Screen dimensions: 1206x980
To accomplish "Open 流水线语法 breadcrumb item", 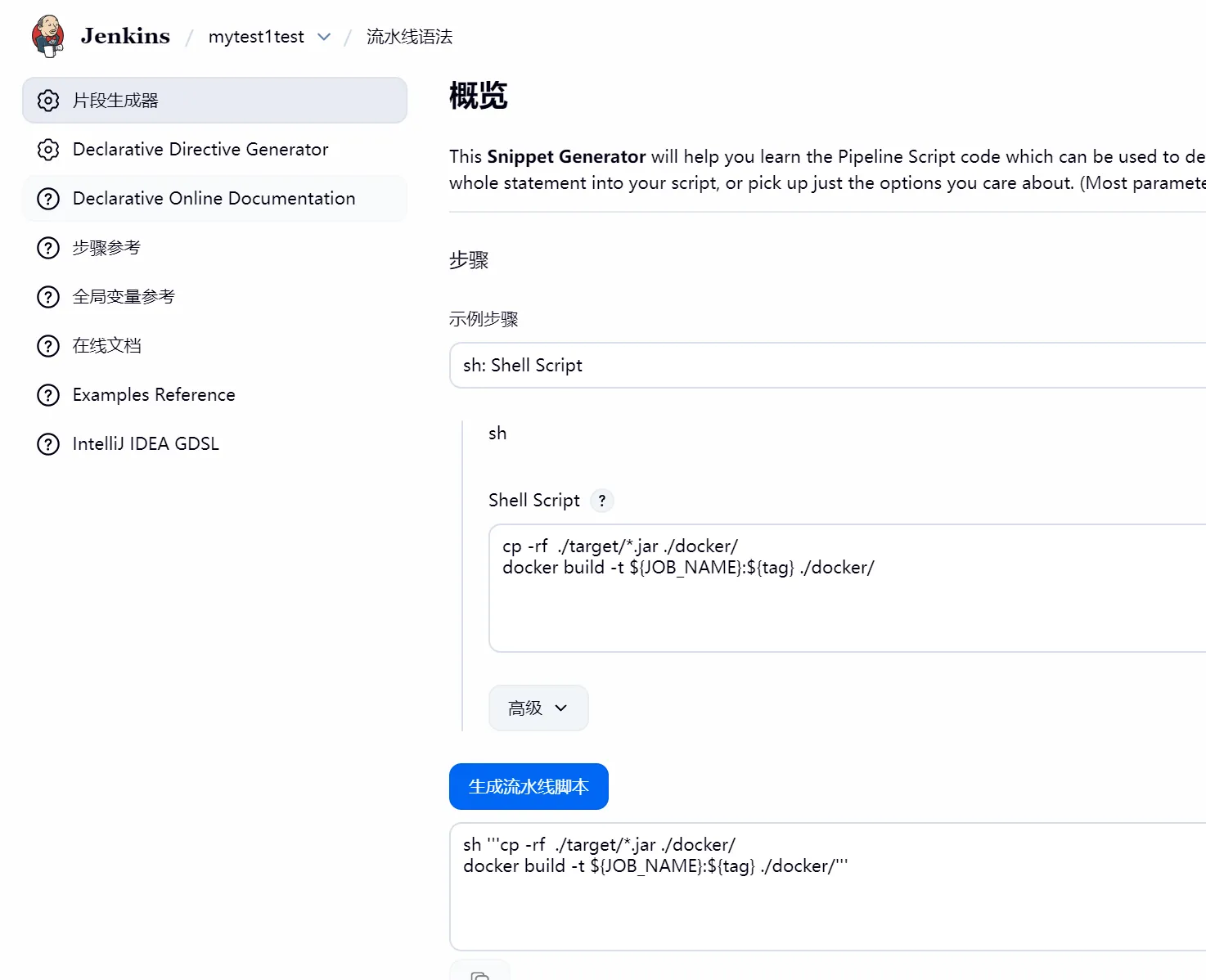I will [409, 37].
